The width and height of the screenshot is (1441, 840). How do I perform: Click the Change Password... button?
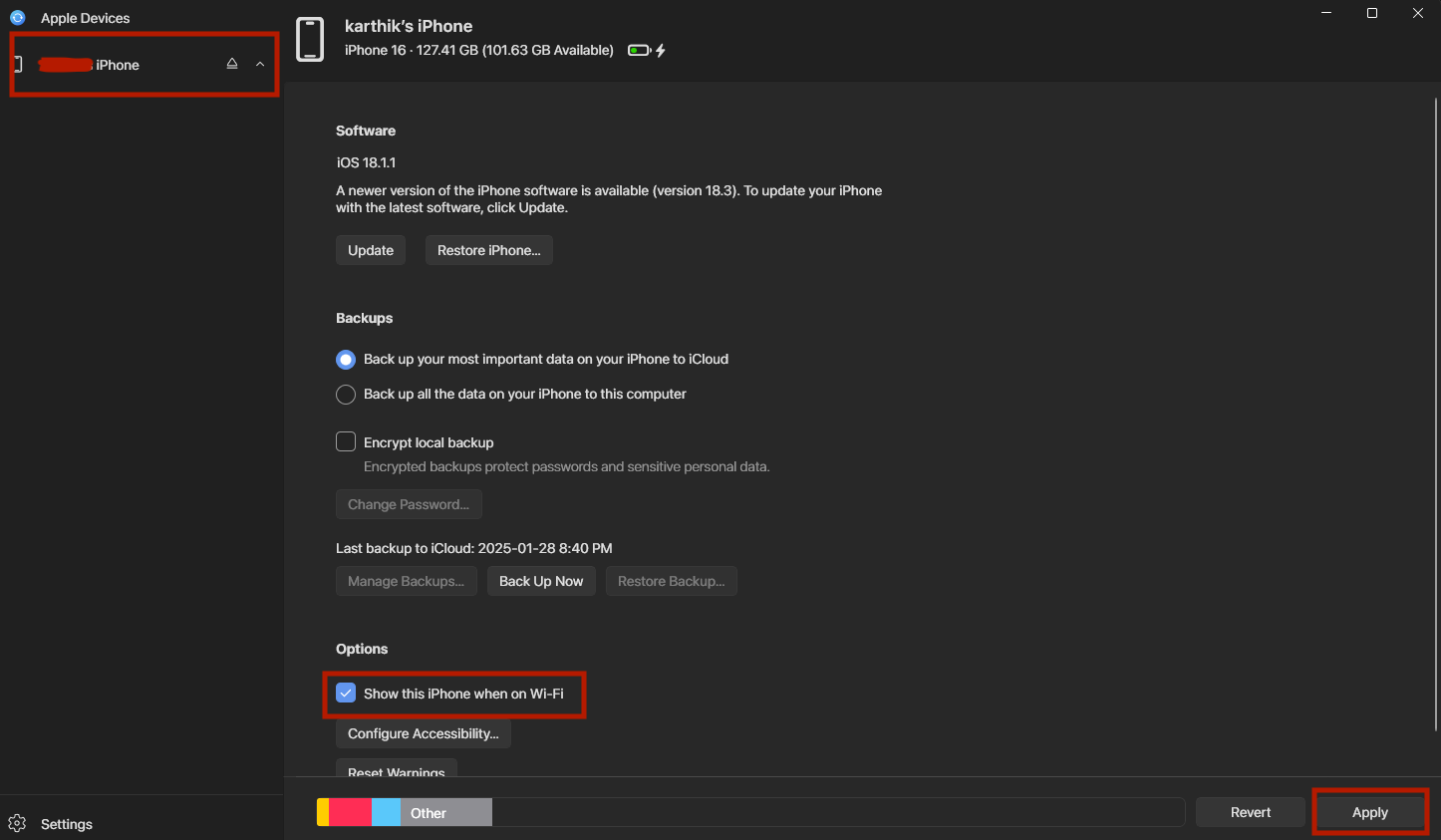[x=409, y=504]
